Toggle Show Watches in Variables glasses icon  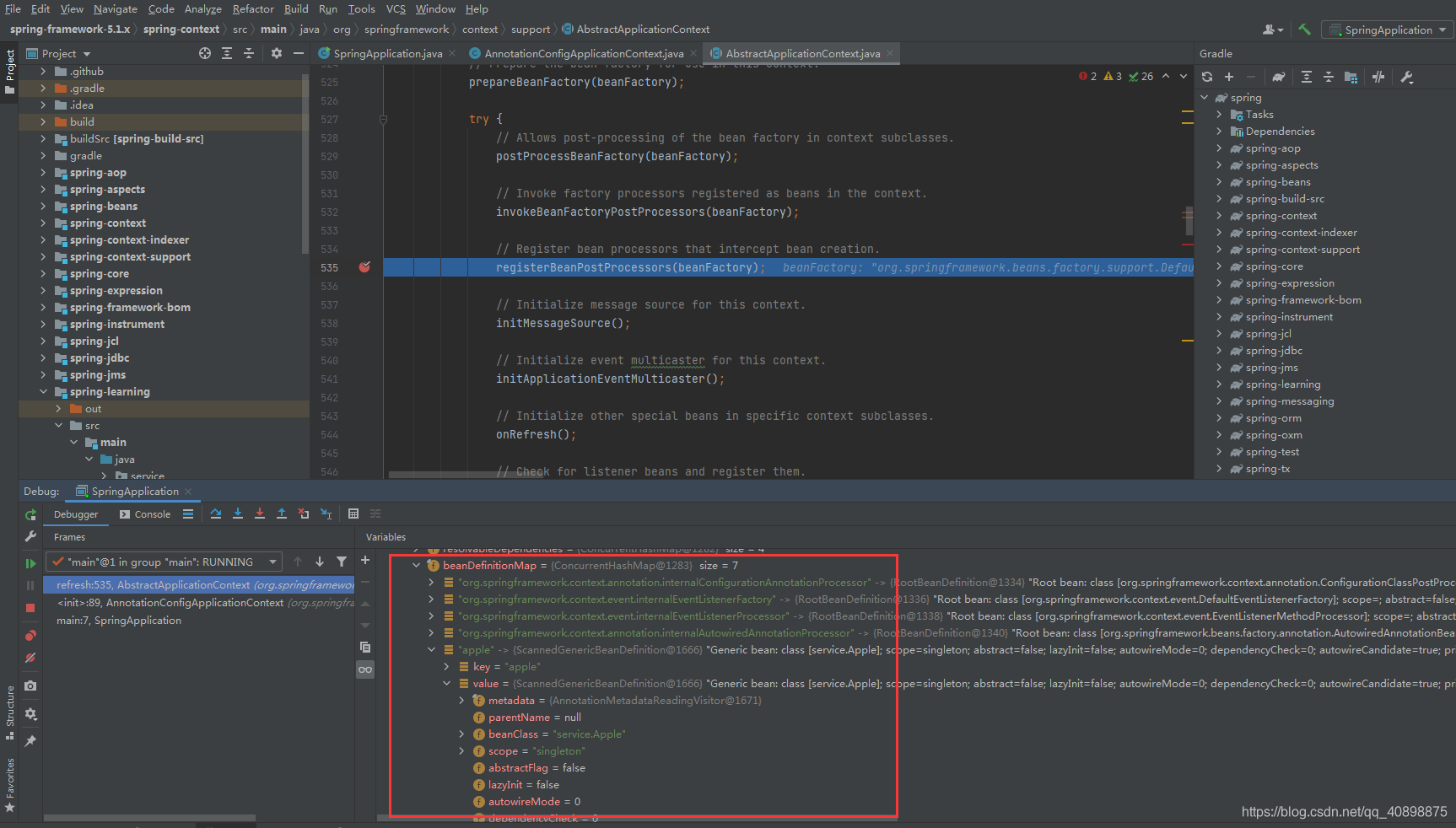(x=365, y=669)
